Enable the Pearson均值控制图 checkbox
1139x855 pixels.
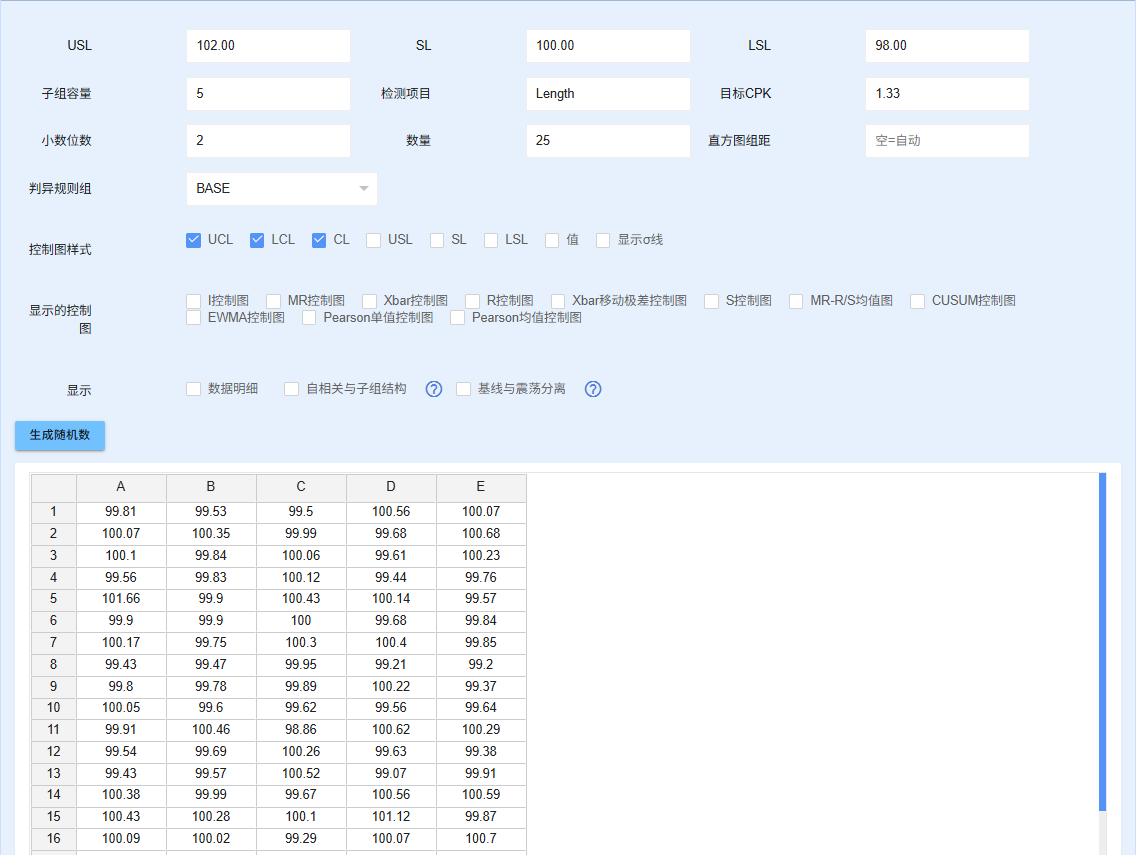point(458,318)
